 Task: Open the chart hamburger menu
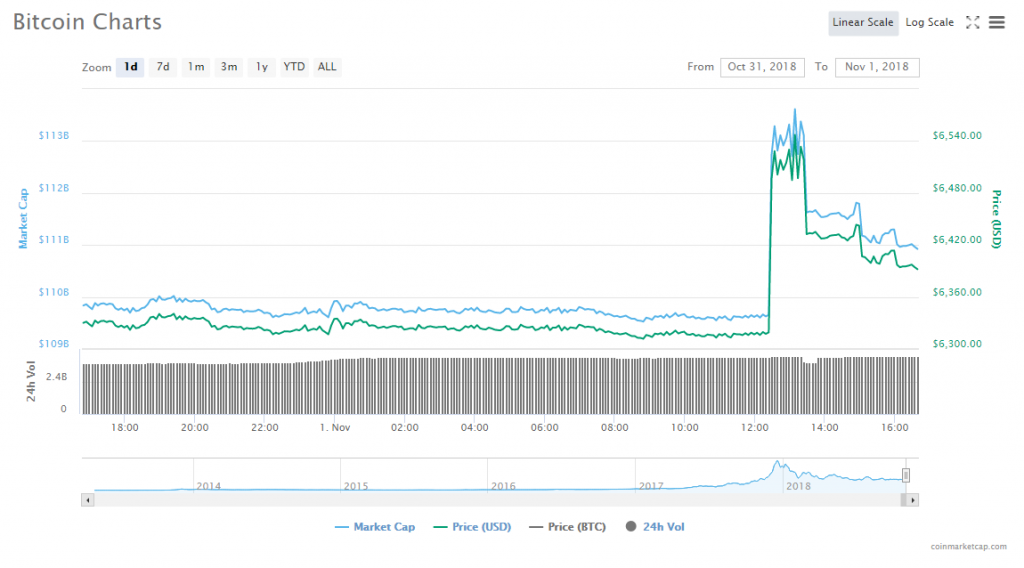(x=996, y=22)
